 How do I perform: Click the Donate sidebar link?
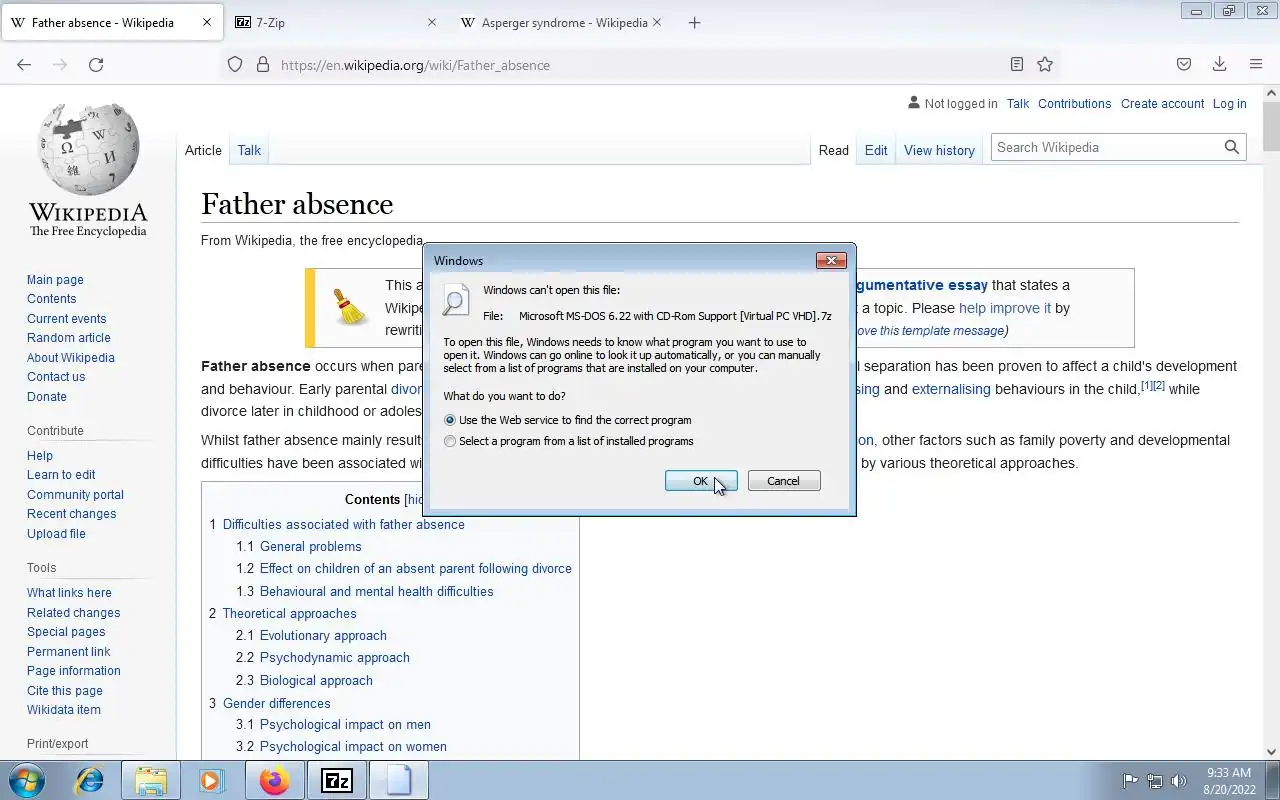pos(47,397)
